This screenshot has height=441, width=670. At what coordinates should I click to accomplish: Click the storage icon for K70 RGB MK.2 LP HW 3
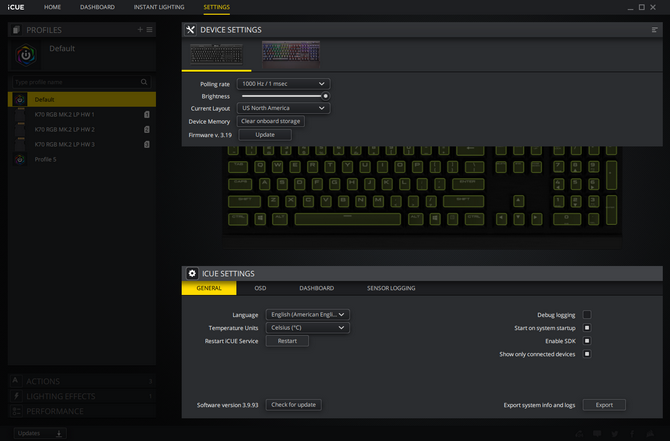(147, 144)
